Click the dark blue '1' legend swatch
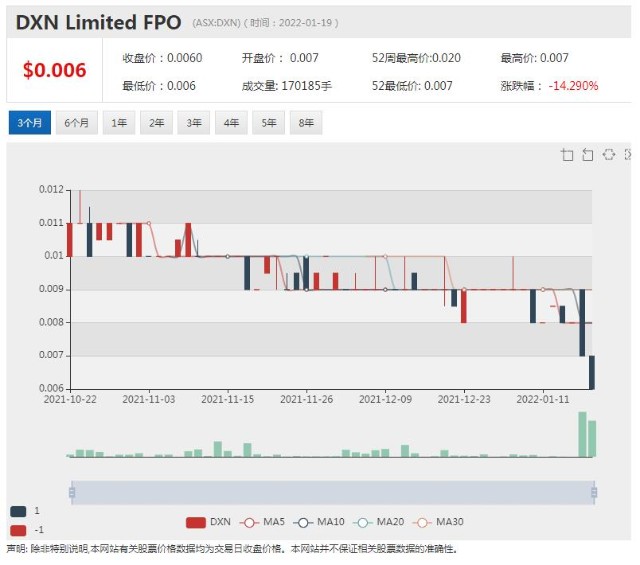Viewport: 640px width, 565px height. click(x=18, y=511)
